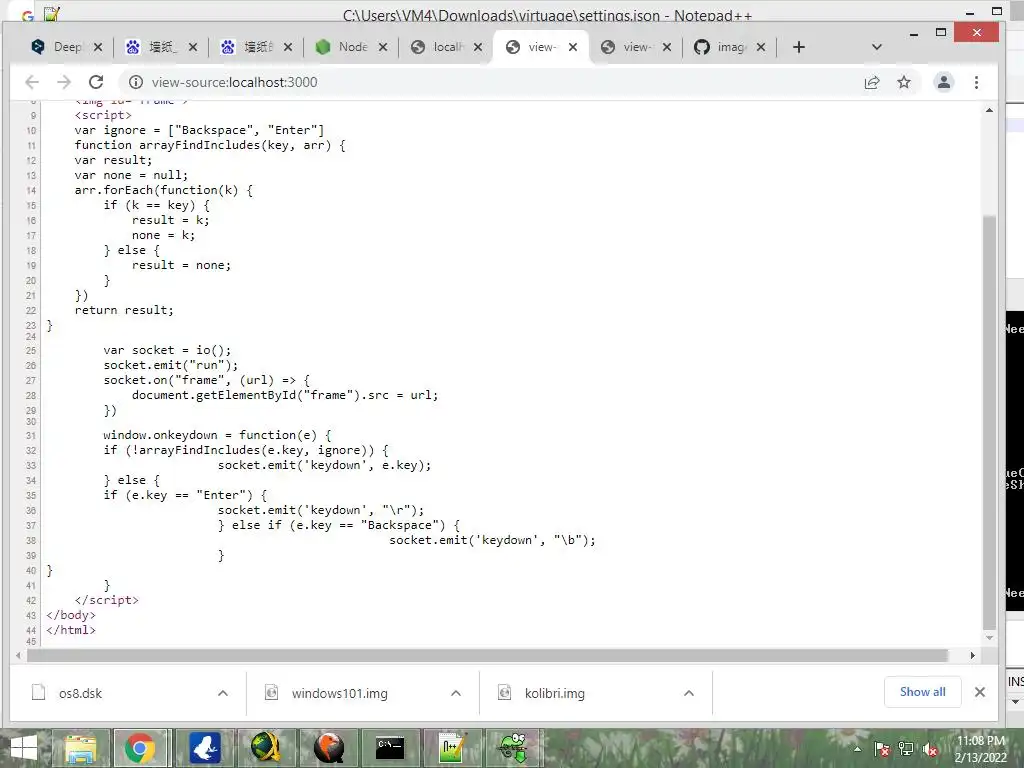Screen dimensions: 1024x768
Task: Click the muted volume tray icon
Action: pos(930,749)
